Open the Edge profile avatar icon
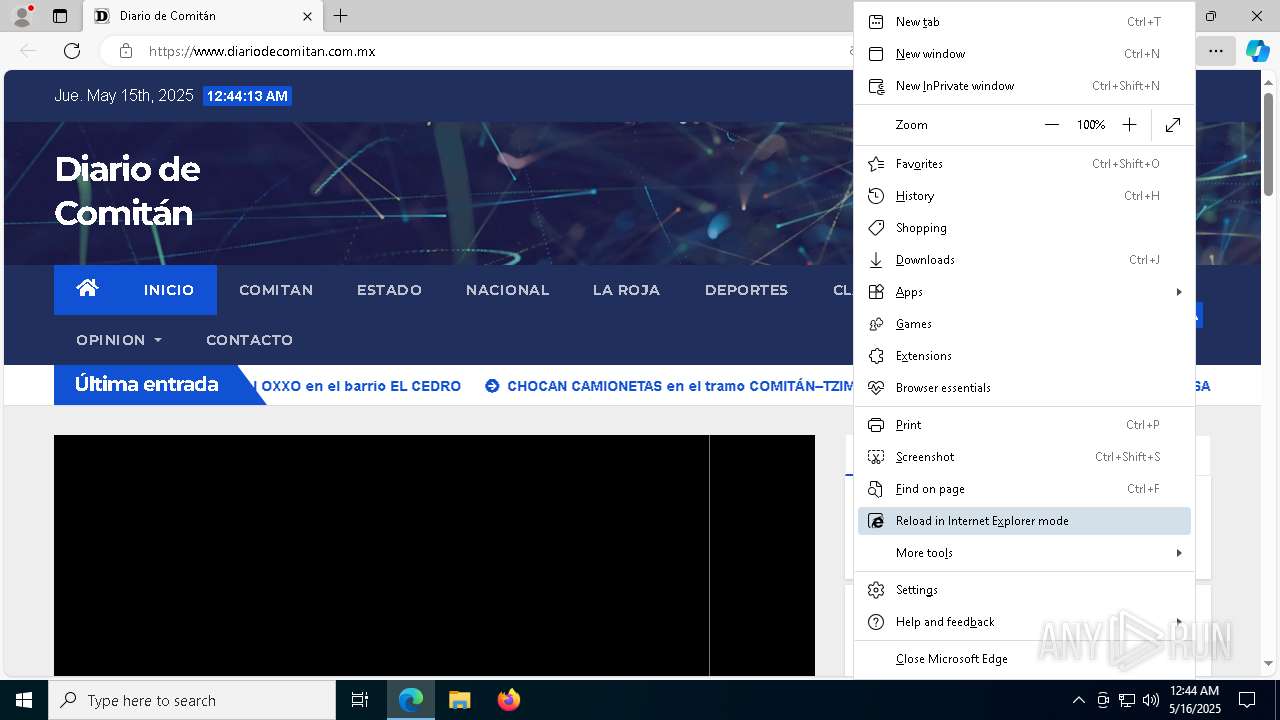Image resolution: width=1280 pixels, height=720 pixels. click(22, 16)
